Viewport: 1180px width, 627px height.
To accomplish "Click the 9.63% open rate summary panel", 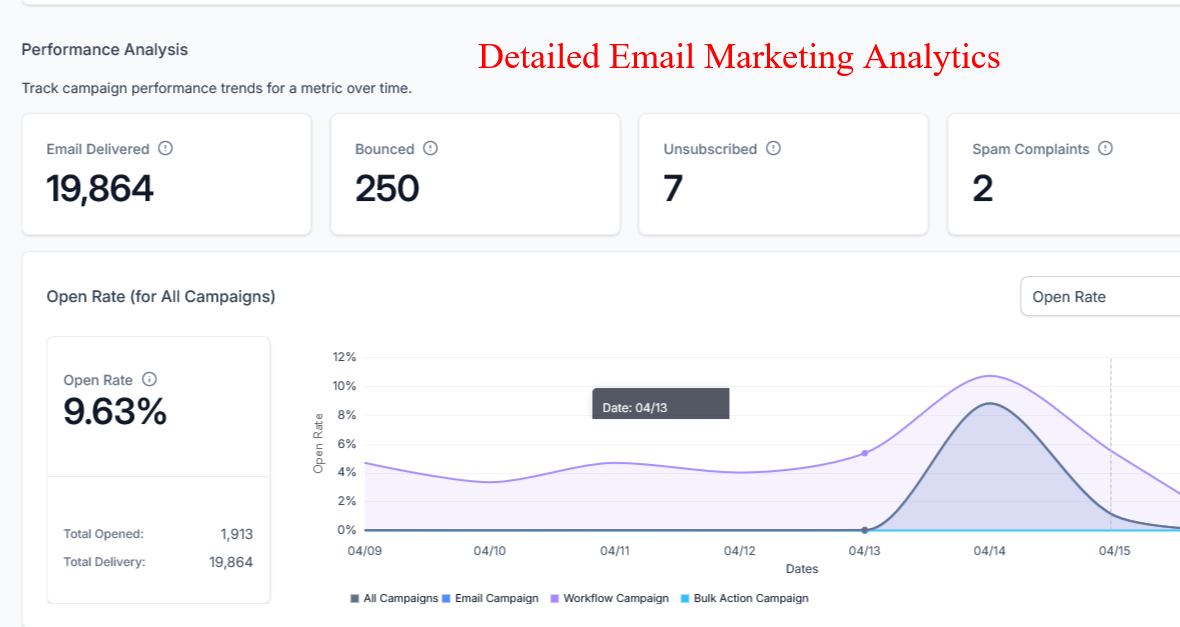I will tap(159, 470).
